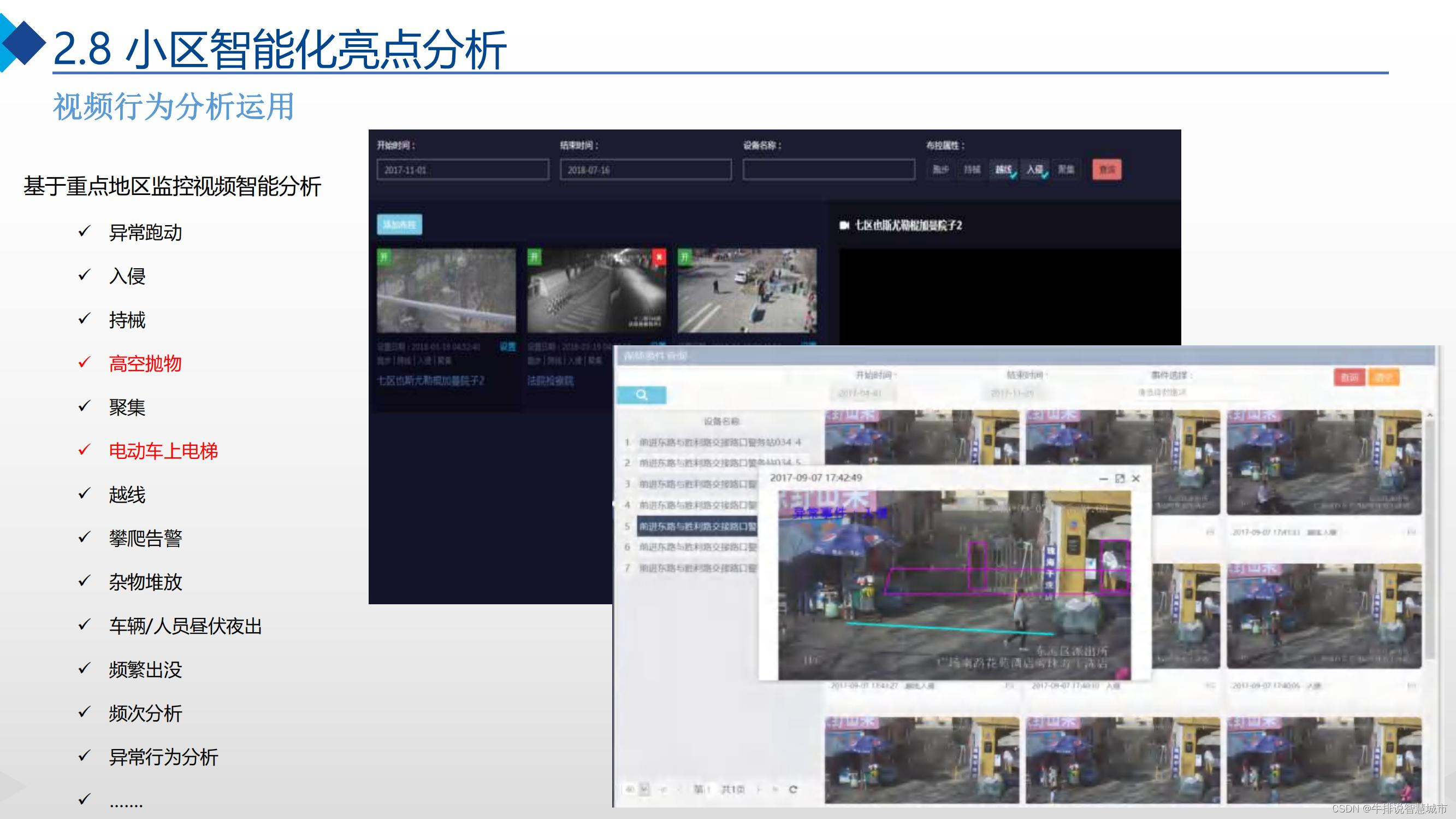Close the 2017-09-07 17:42:49 snapshot popup

(x=1136, y=479)
